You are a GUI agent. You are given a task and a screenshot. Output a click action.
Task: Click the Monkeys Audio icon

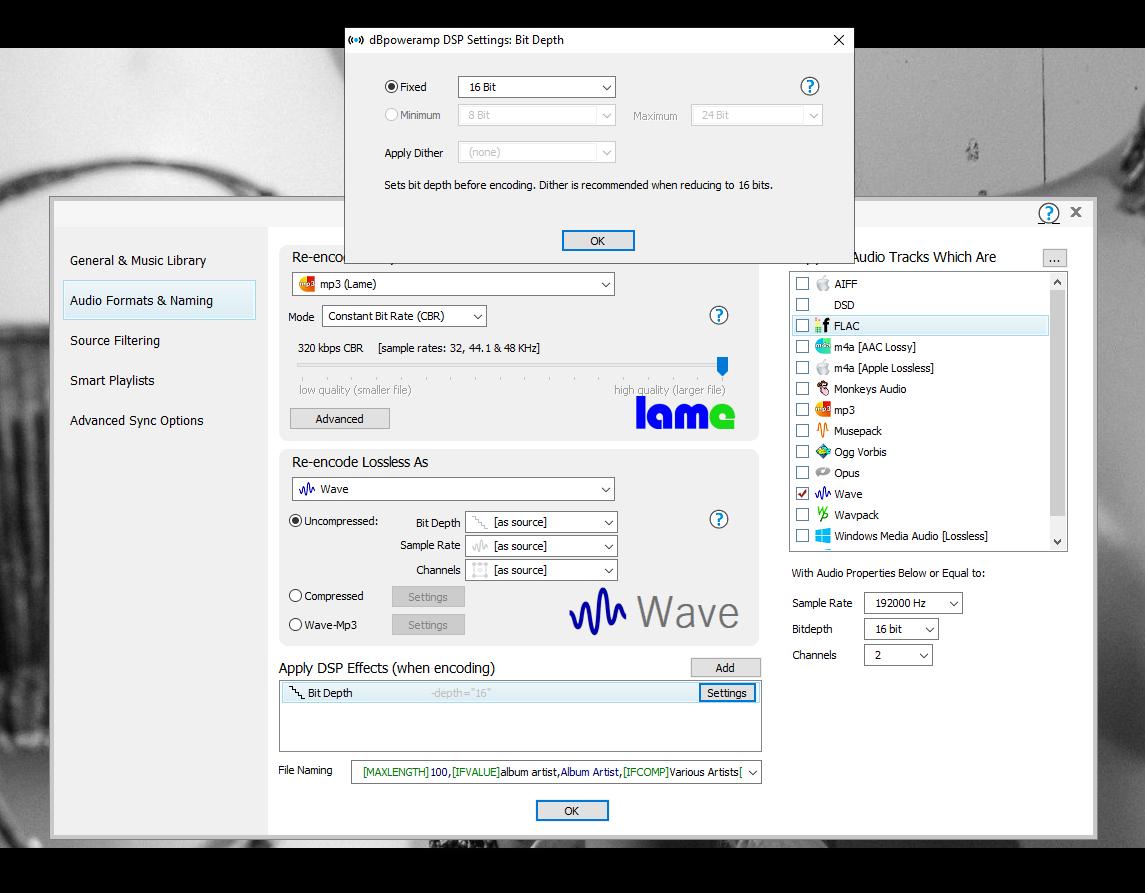822,389
